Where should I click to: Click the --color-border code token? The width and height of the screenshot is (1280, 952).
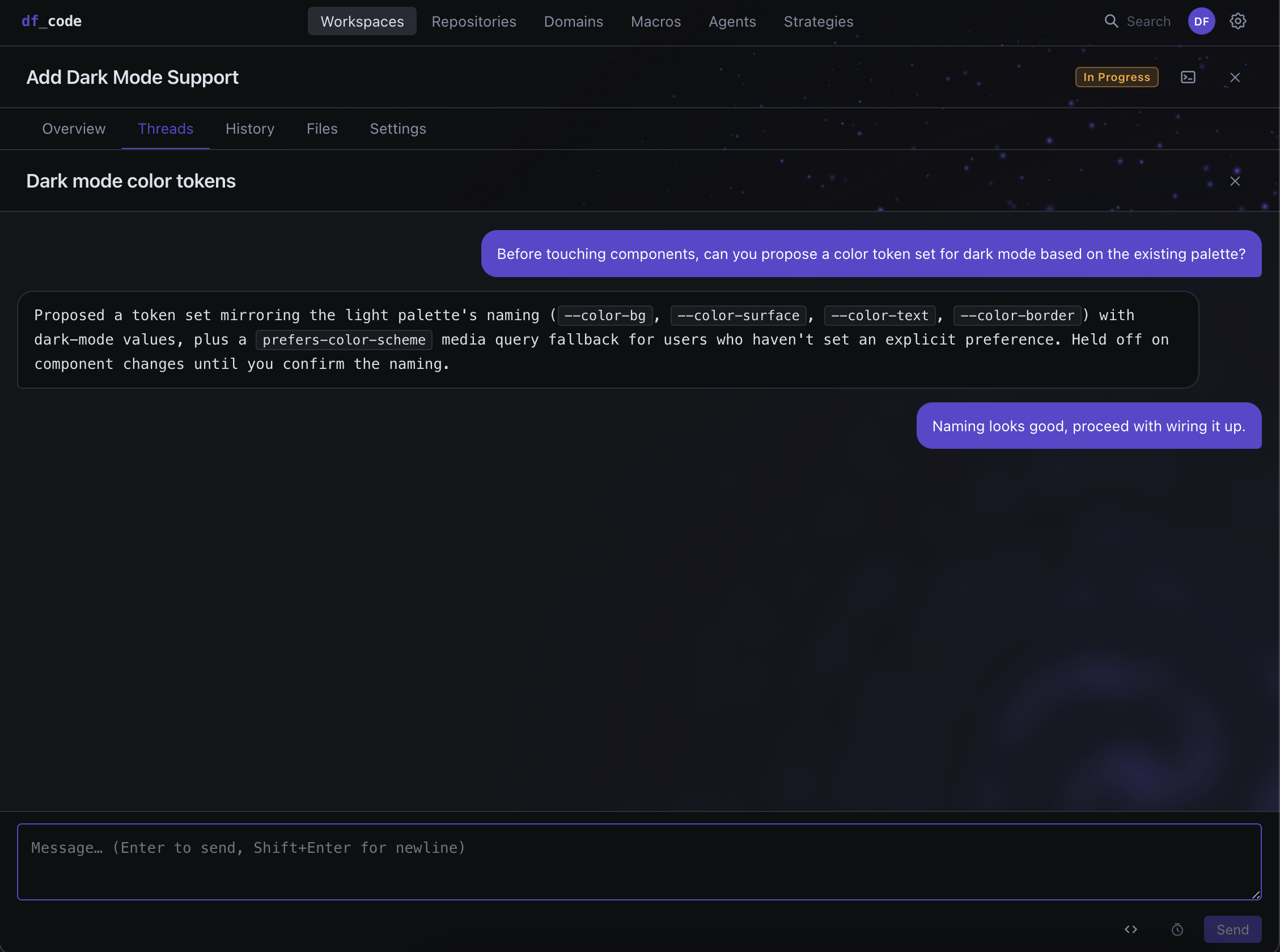[1016, 316]
